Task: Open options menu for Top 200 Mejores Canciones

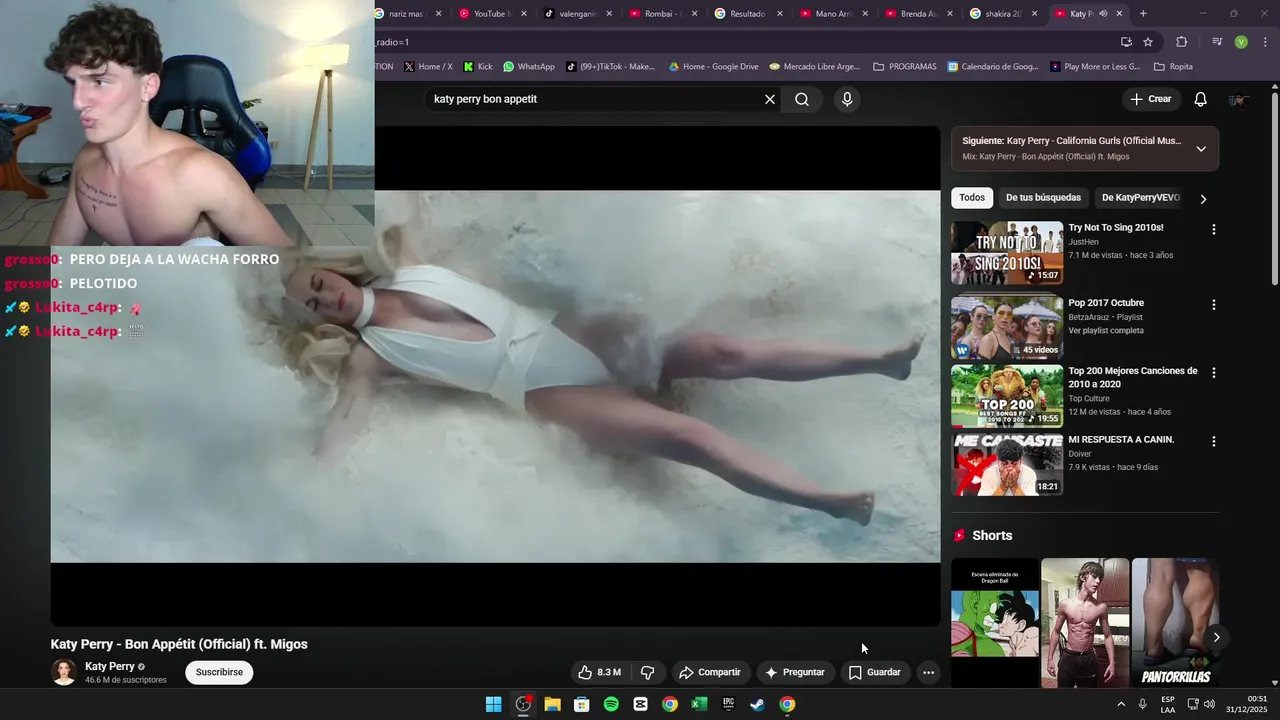Action: click(1214, 372)
